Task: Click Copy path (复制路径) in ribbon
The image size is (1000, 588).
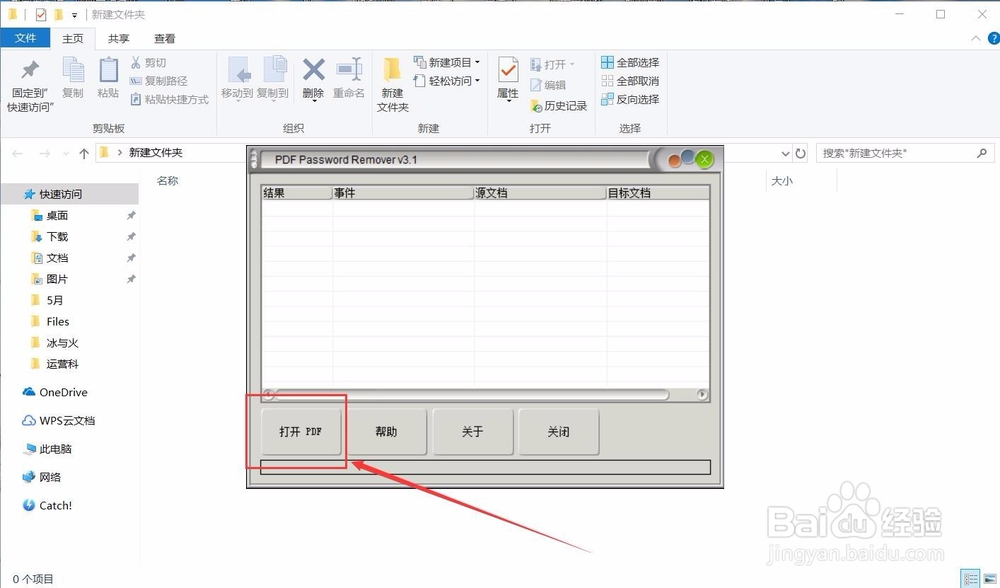Action: (159, 81)
